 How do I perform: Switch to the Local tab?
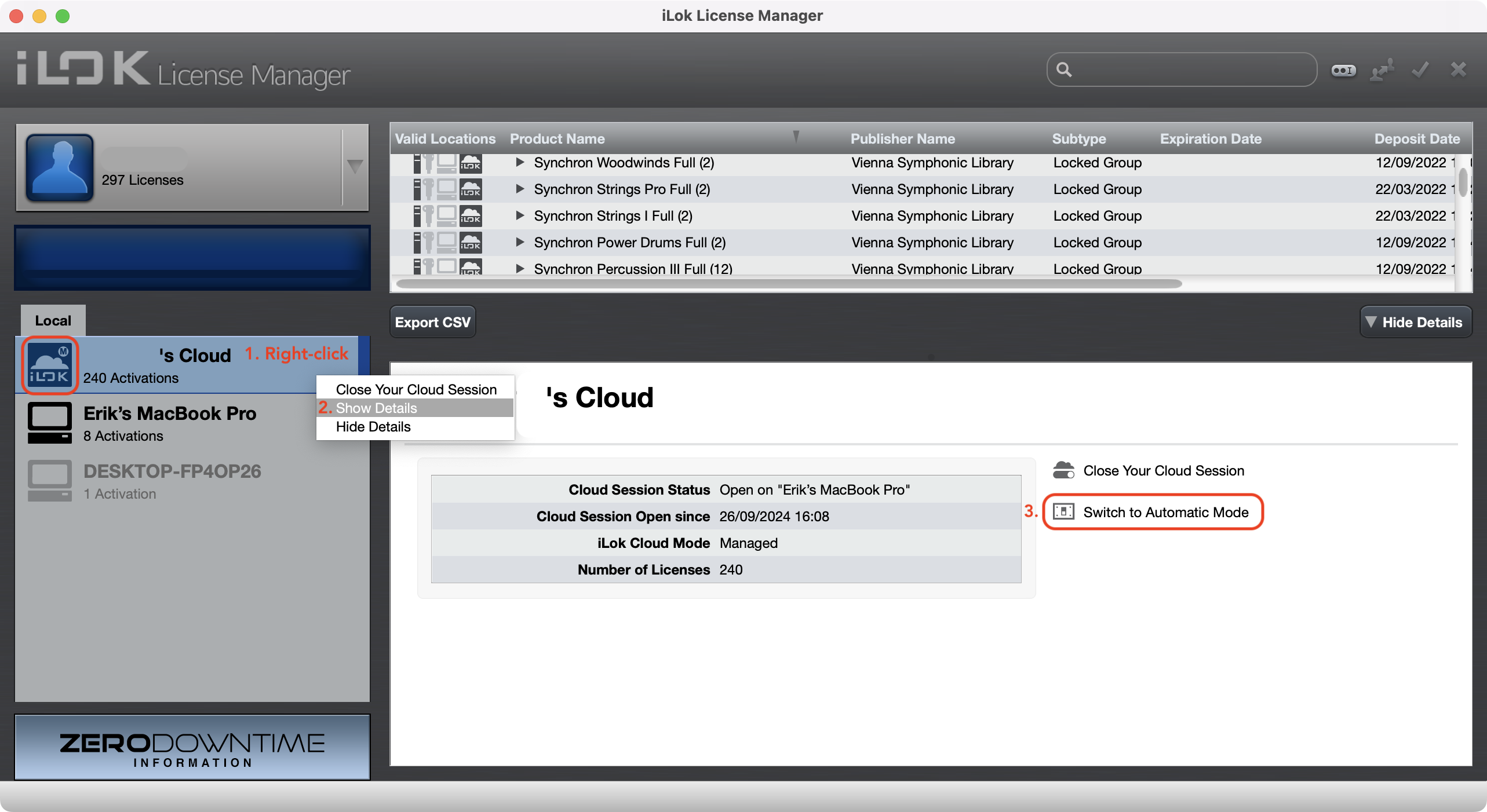(53, 320)
